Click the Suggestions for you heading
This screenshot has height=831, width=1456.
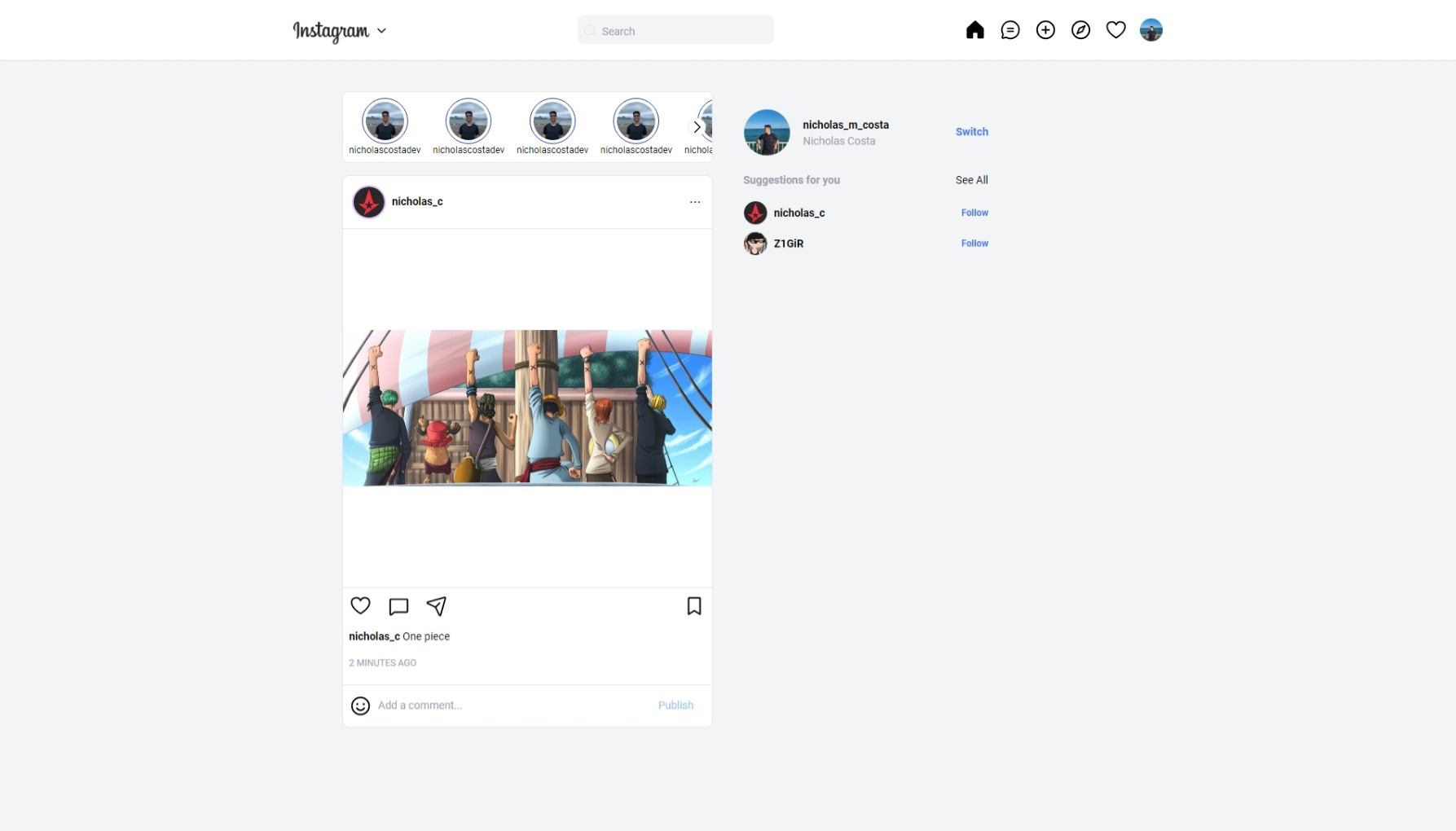pyautogui.click(x=791, y=180)
